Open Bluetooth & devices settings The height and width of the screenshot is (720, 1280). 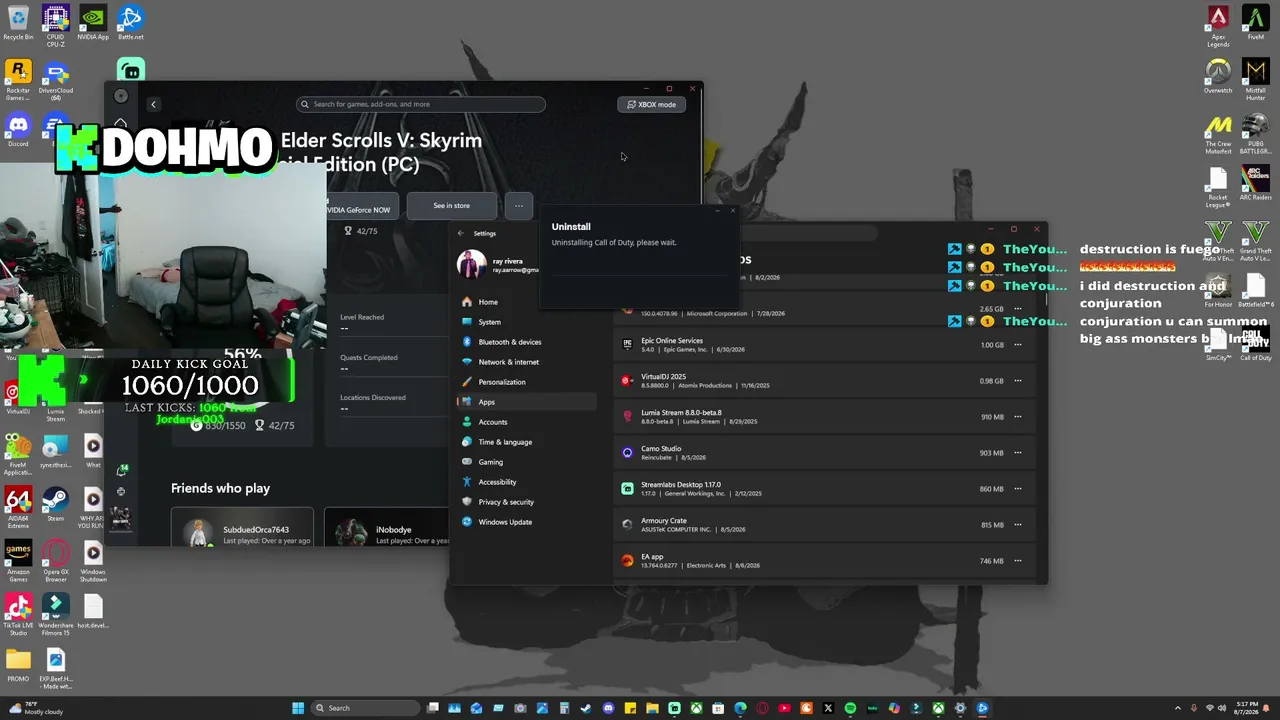(527, 342)
